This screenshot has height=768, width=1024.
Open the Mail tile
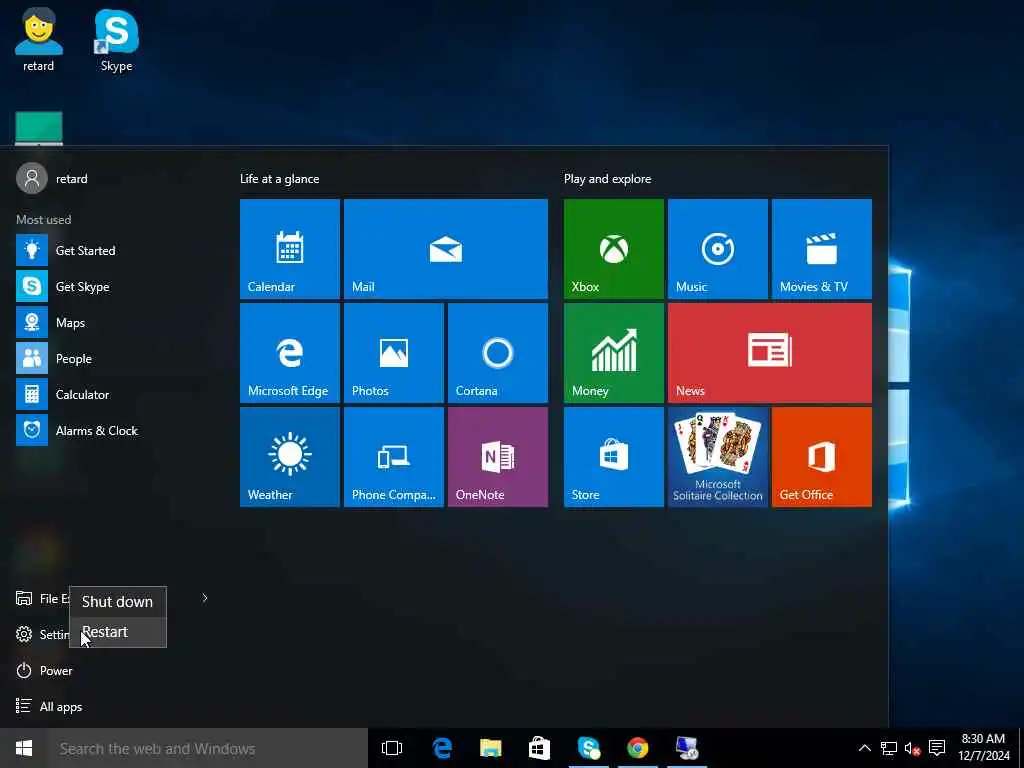coord(445,249)
